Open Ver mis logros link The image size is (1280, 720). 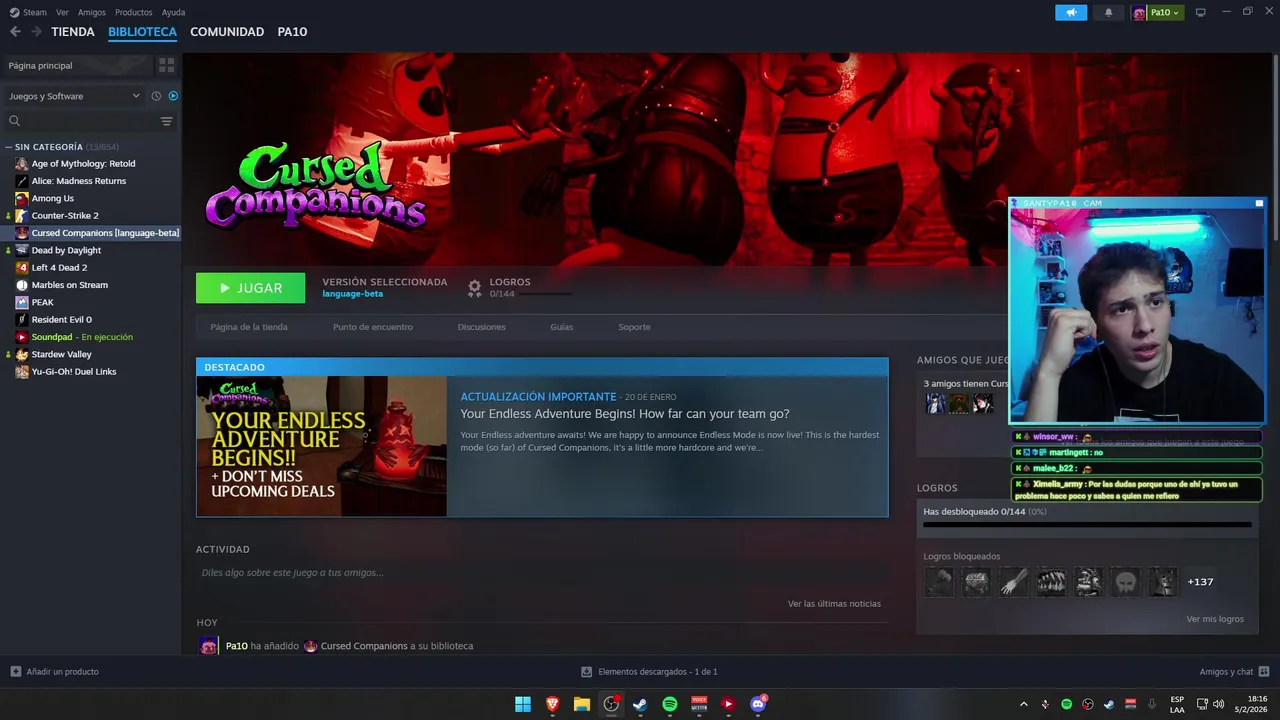1215,619
